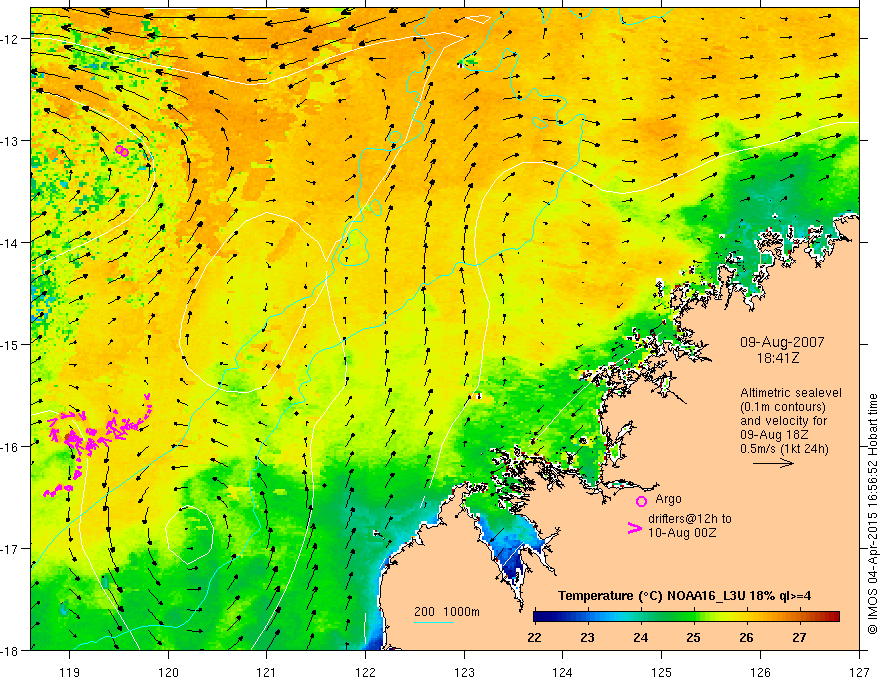The image size is (880, 680).
Task: Click the '09-Aug 18Z' legend text
Action: [772, 435]
